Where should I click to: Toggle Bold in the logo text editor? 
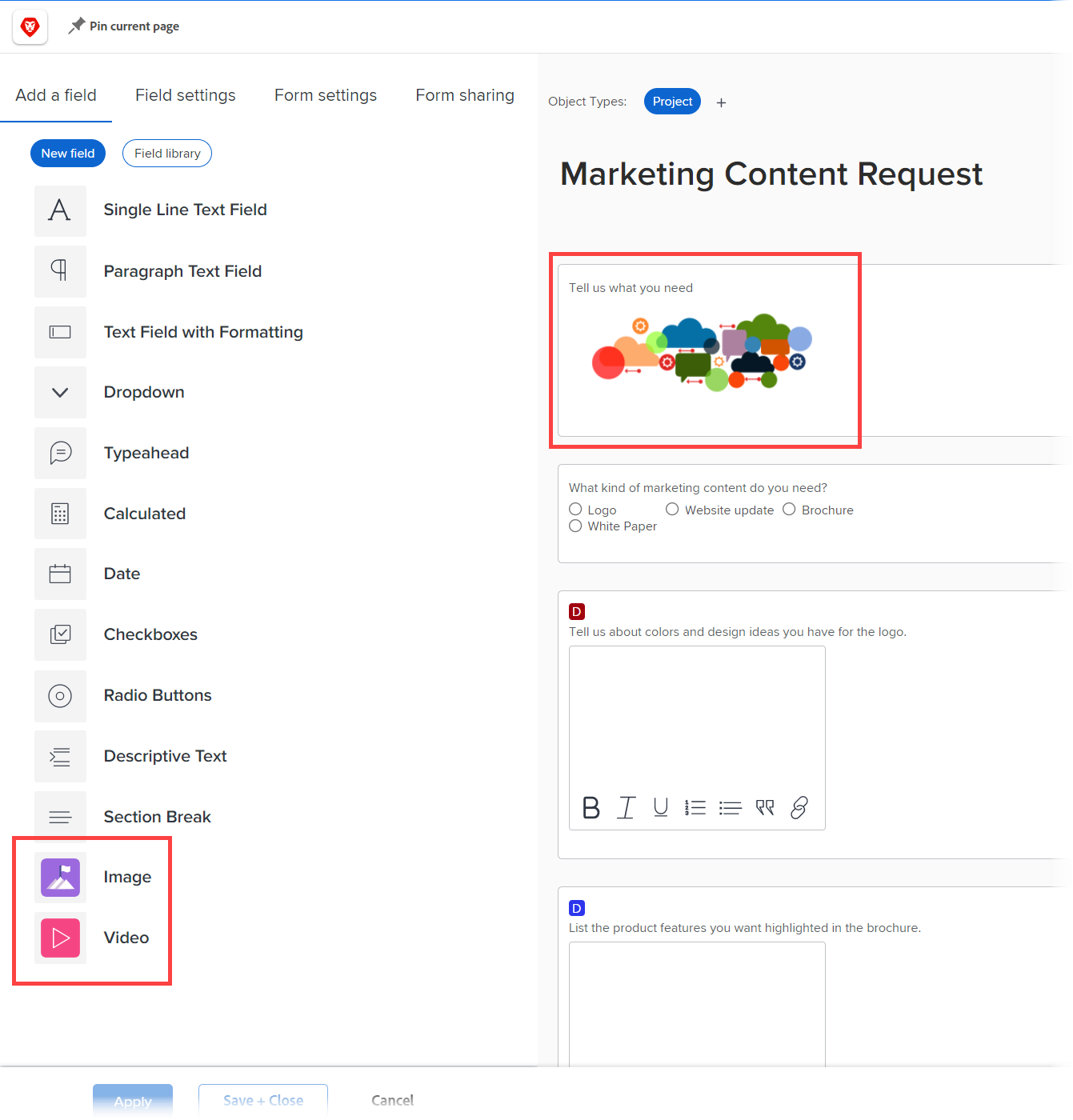591,808
